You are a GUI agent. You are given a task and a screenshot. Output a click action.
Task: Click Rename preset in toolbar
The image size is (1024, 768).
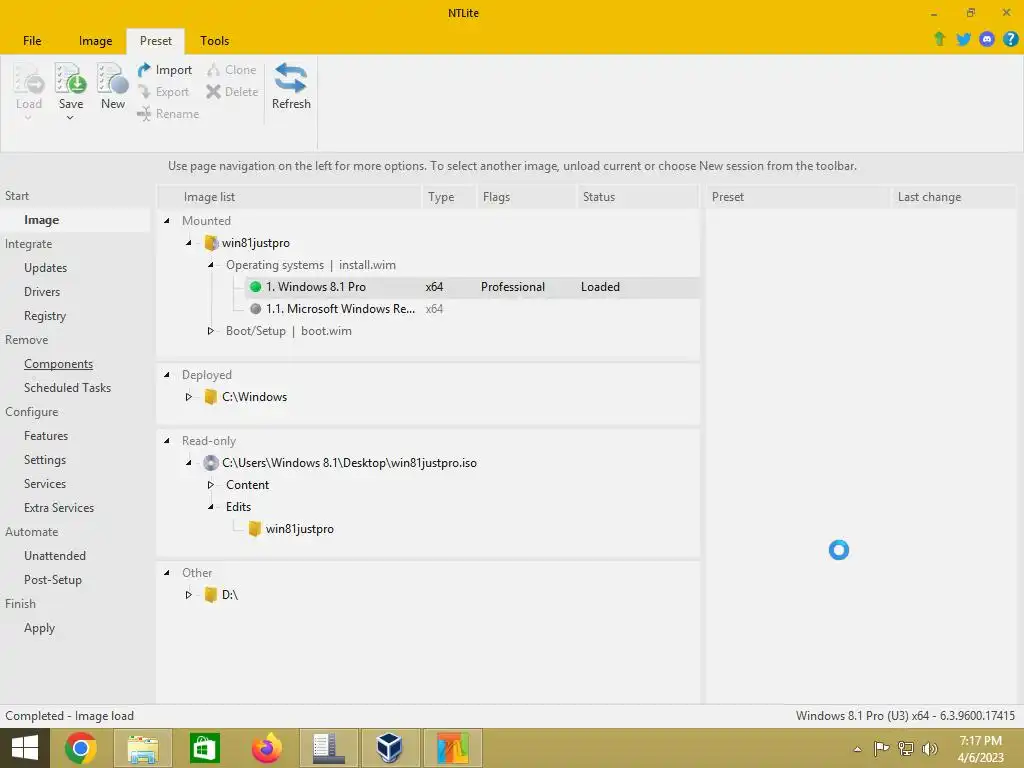point(168,114)
